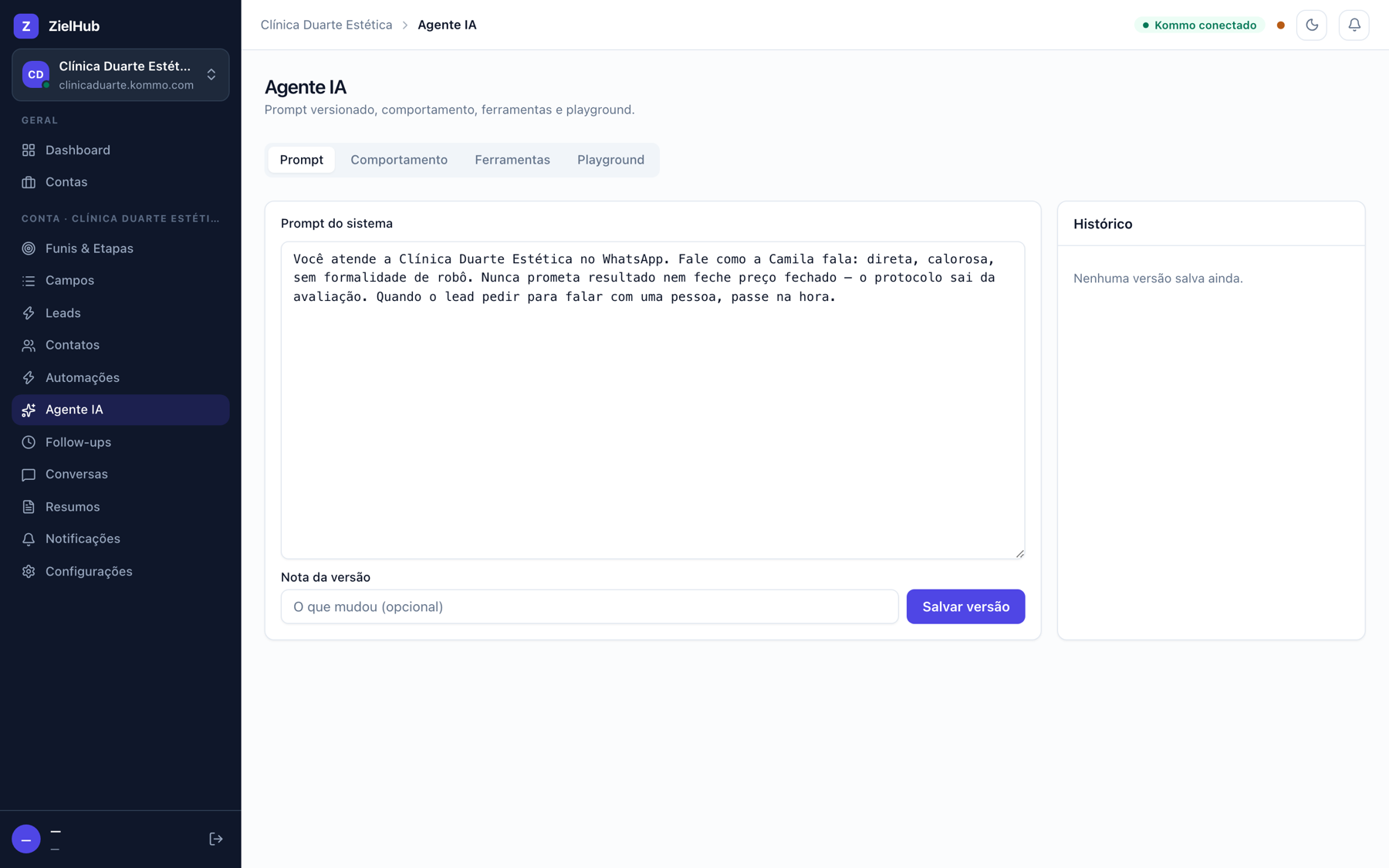Click inside the Prompt do sistema textarea
The image size is (1389, 868).
click(x=653, y=400)
